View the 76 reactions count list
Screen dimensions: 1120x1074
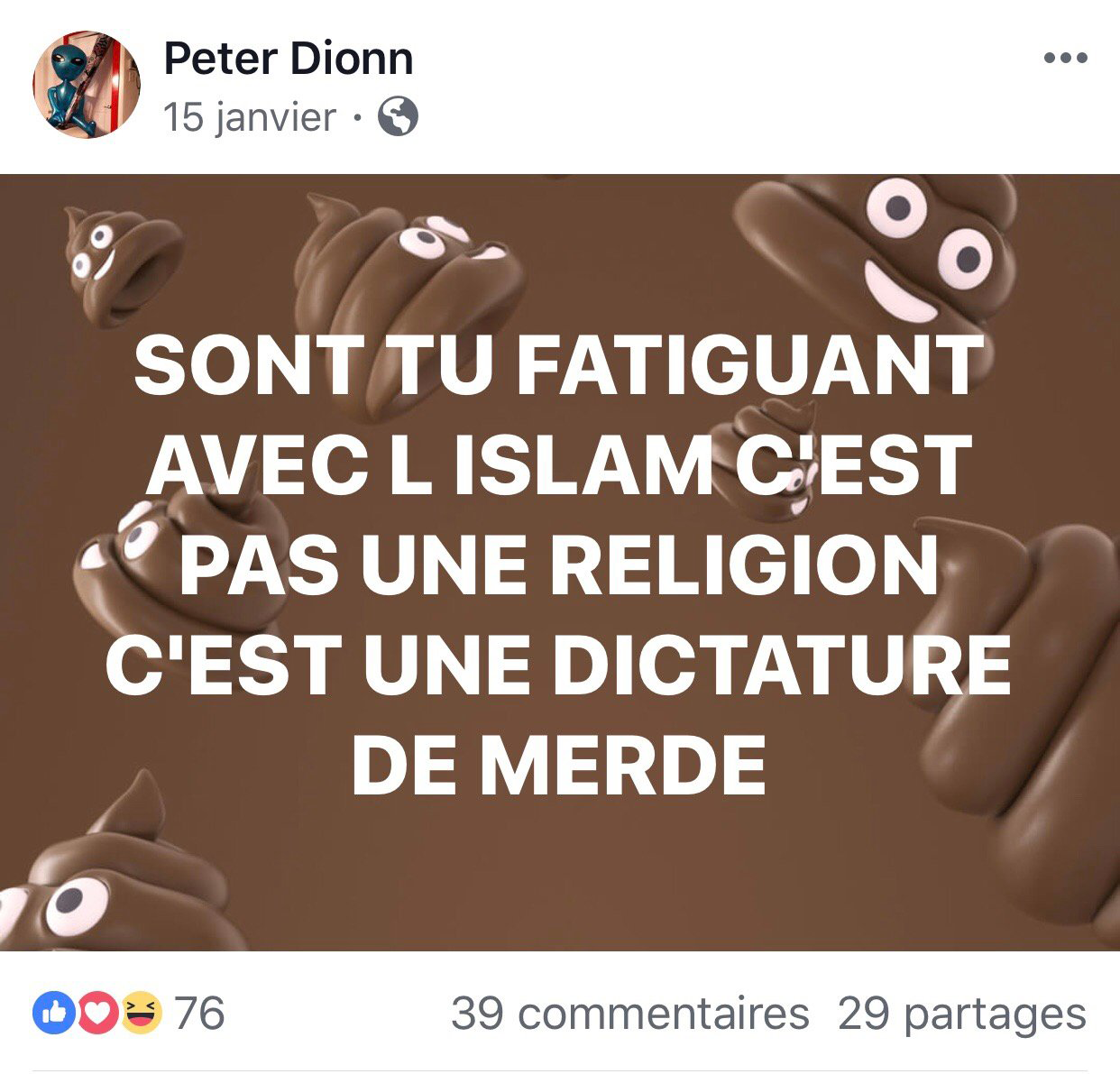pyautogui.click(x=199, y=1013)
